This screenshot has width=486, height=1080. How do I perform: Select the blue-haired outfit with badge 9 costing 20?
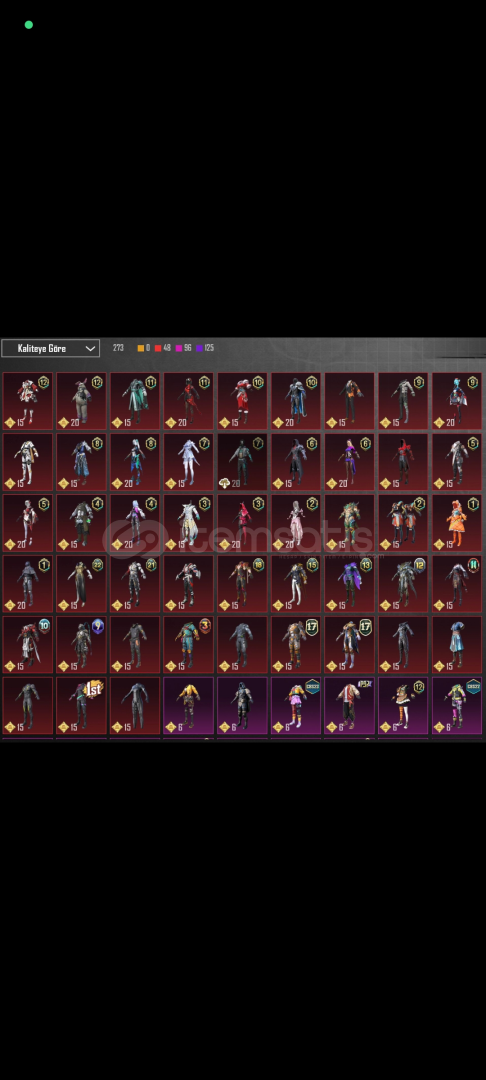(457, 402)
